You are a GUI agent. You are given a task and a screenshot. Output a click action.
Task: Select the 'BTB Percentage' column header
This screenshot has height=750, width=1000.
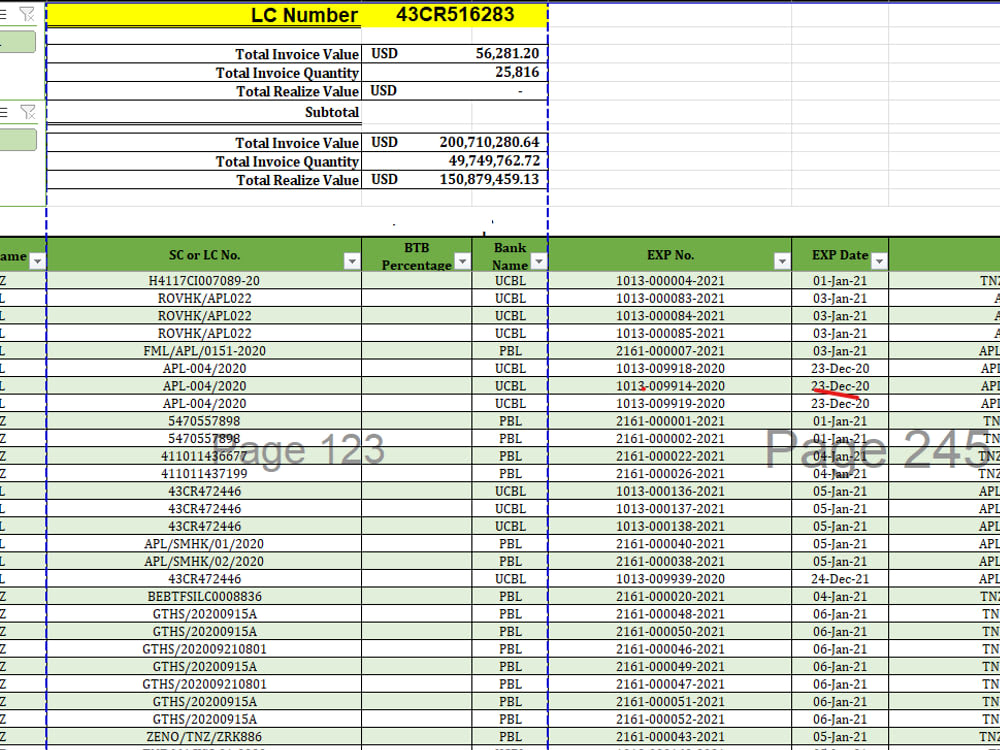coord(416,254)
